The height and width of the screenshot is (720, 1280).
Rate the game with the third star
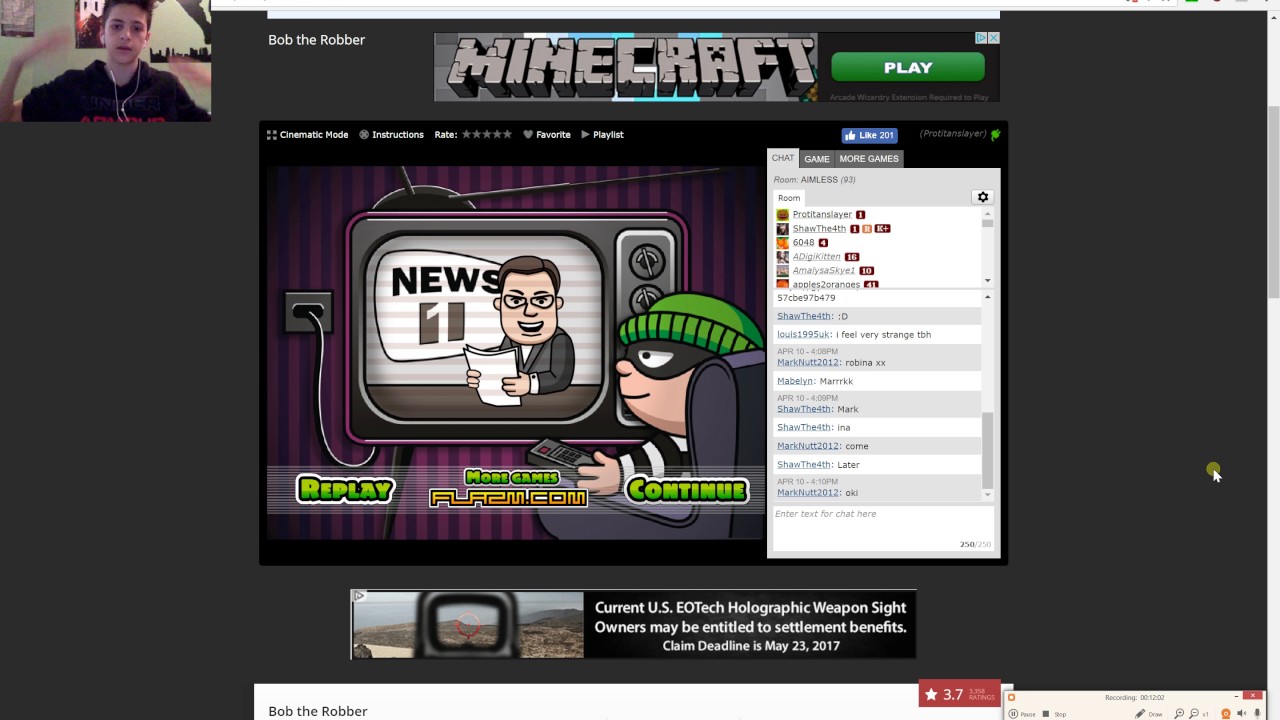486,134
